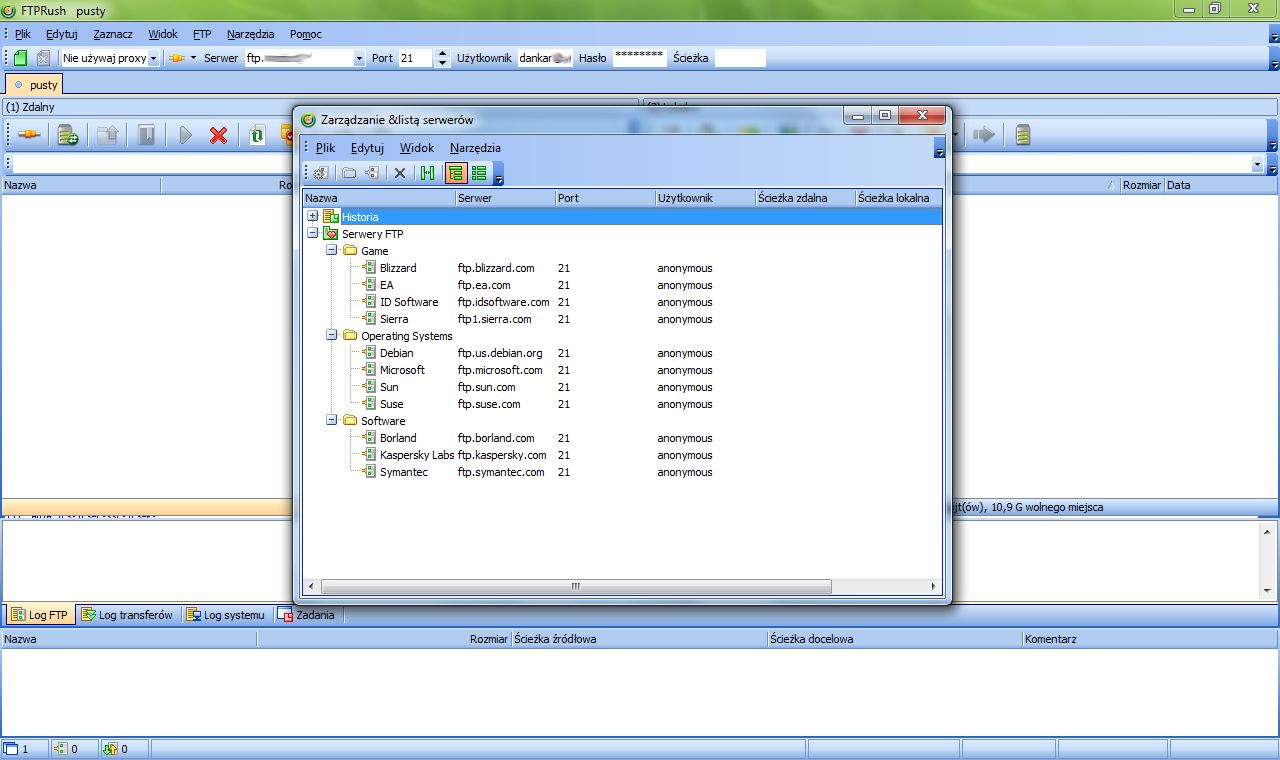Image resolution: width=1280 pixels, height=760 pixels.
Task: Click the server list icon in Zdalny toolbar
Action: [68, 135]
